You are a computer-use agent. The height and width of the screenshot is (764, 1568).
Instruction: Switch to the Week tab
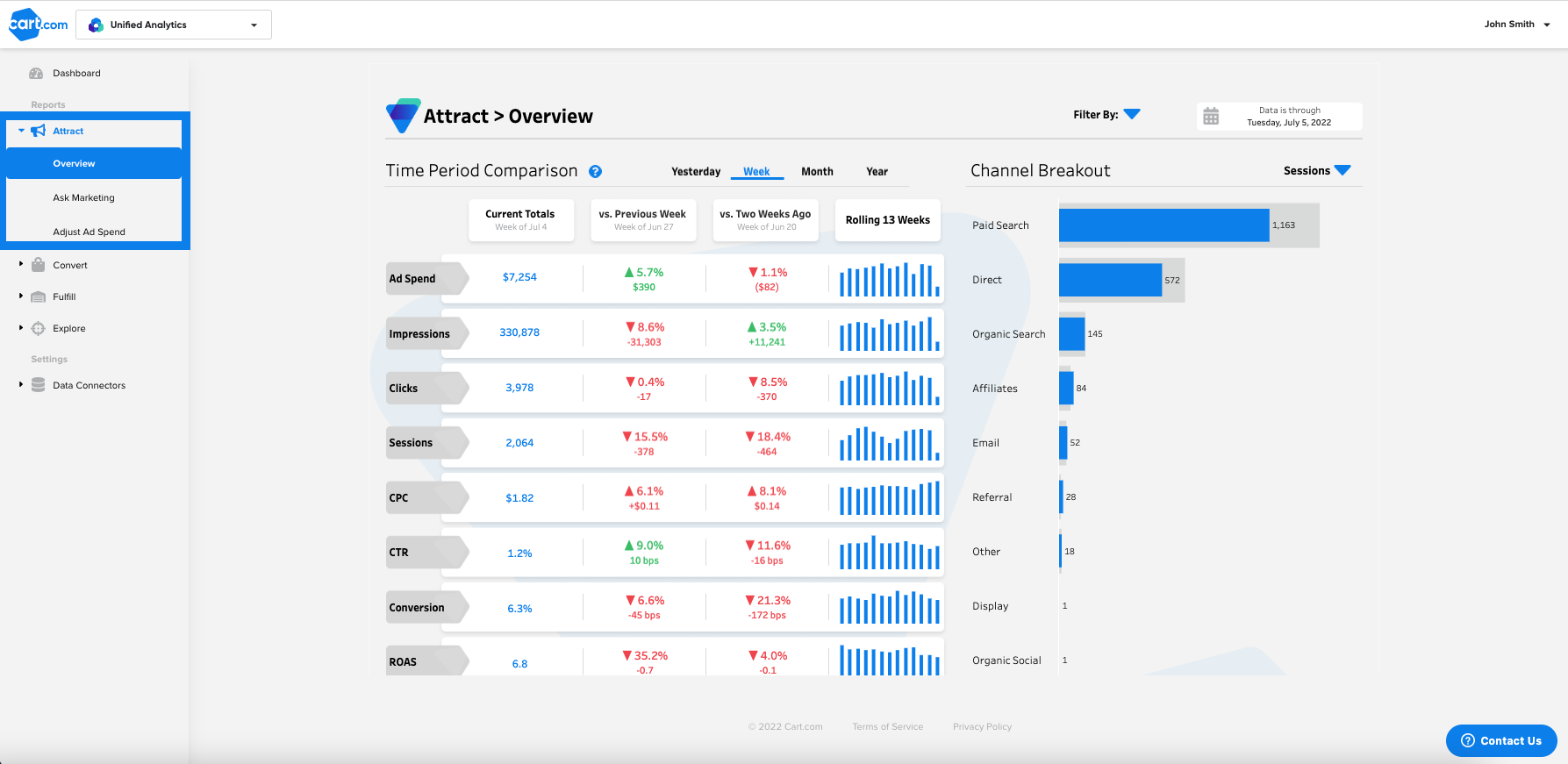tap(756, 172)
